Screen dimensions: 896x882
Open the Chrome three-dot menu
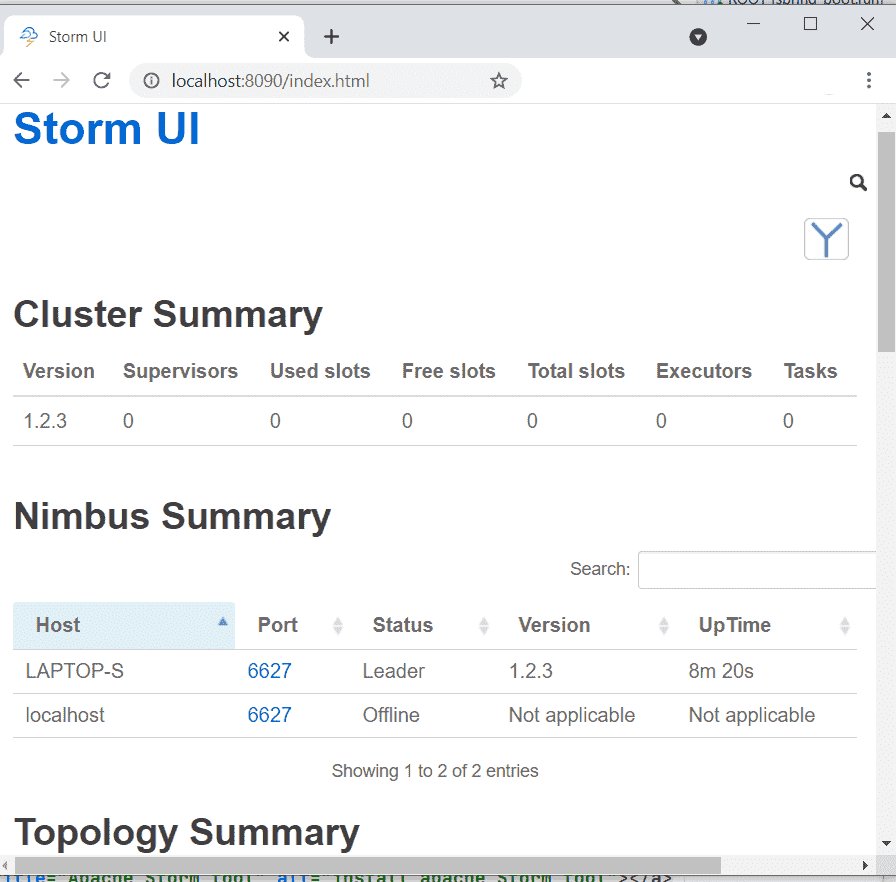coord(869,80)
